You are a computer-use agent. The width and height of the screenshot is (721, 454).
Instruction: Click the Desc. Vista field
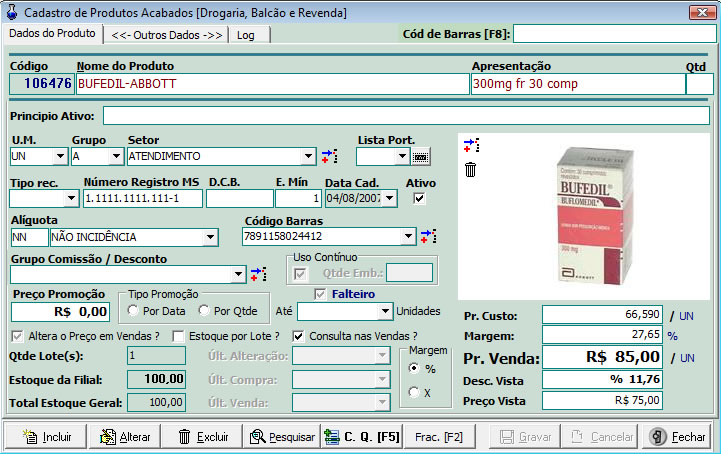(x=602, y=379)
